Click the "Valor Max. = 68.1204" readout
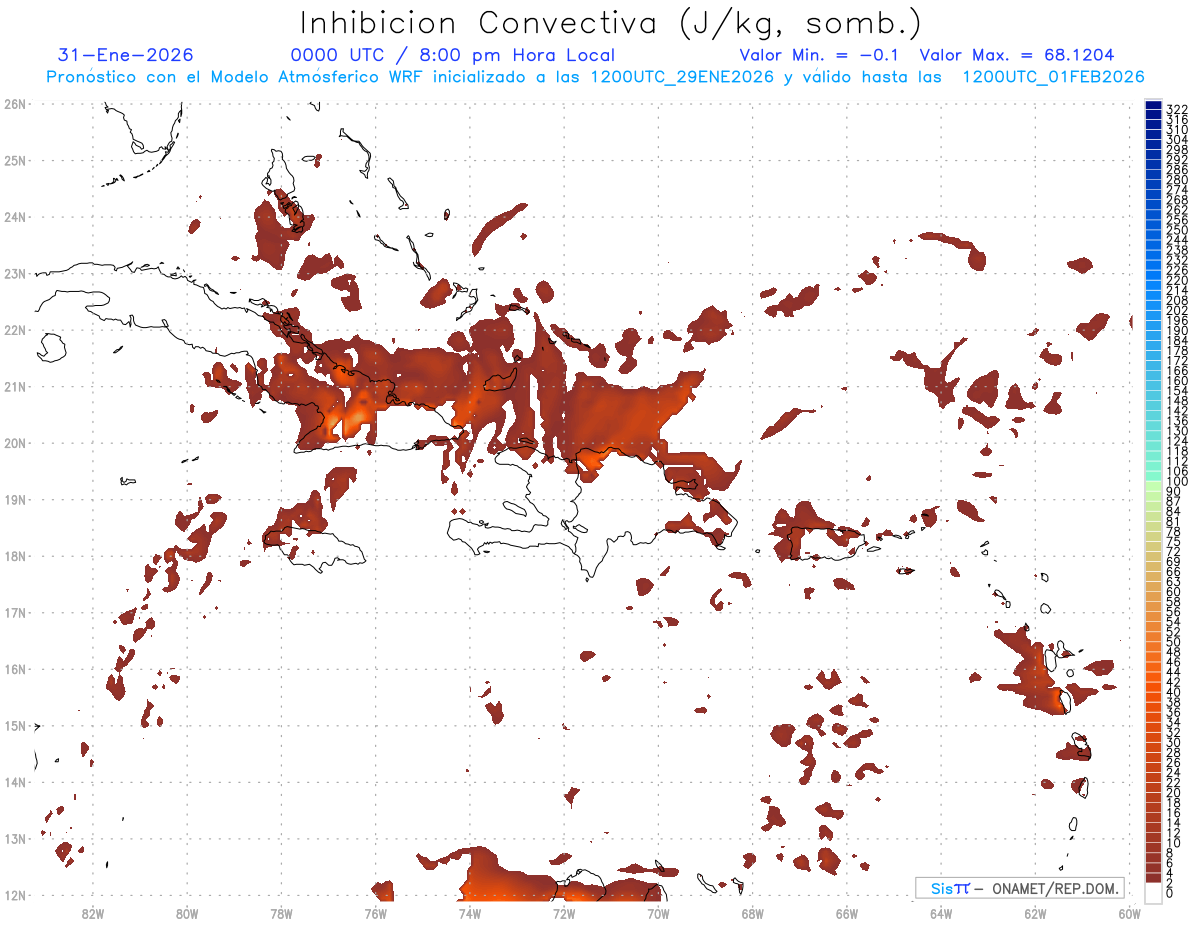 click(1016, 55)
